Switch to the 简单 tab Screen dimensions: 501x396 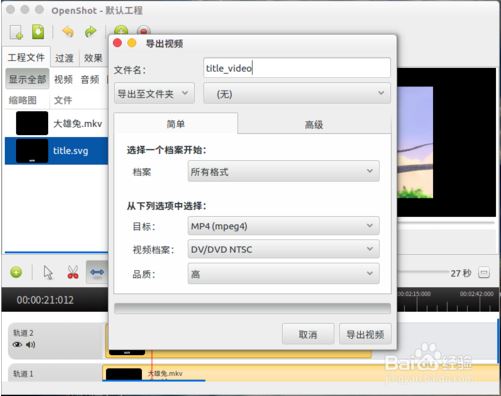176,124
